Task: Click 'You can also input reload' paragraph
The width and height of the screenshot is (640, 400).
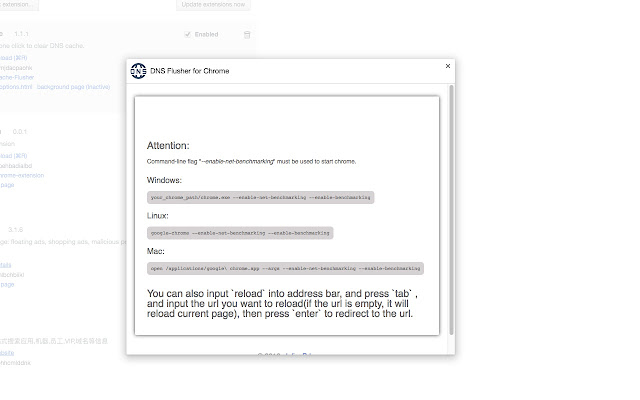Action: (x=282, y=304)
